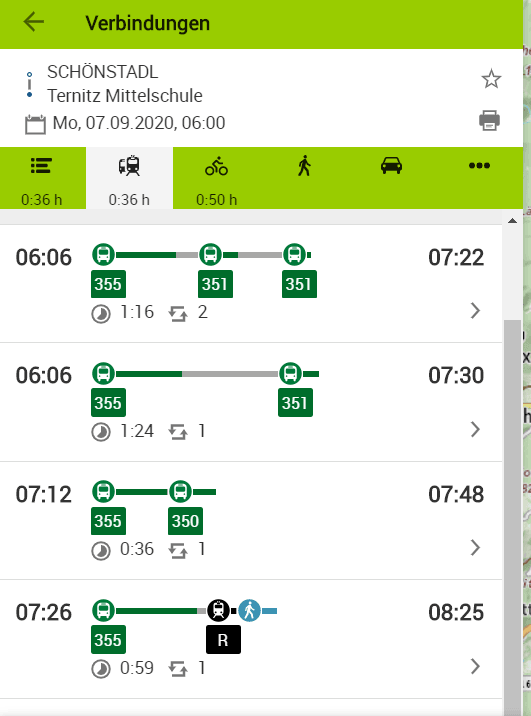Image resolution: width=531 pixels, height=716 pixels.
Task: Click the blue walking segment icon
Action: (x=249, y=611)
